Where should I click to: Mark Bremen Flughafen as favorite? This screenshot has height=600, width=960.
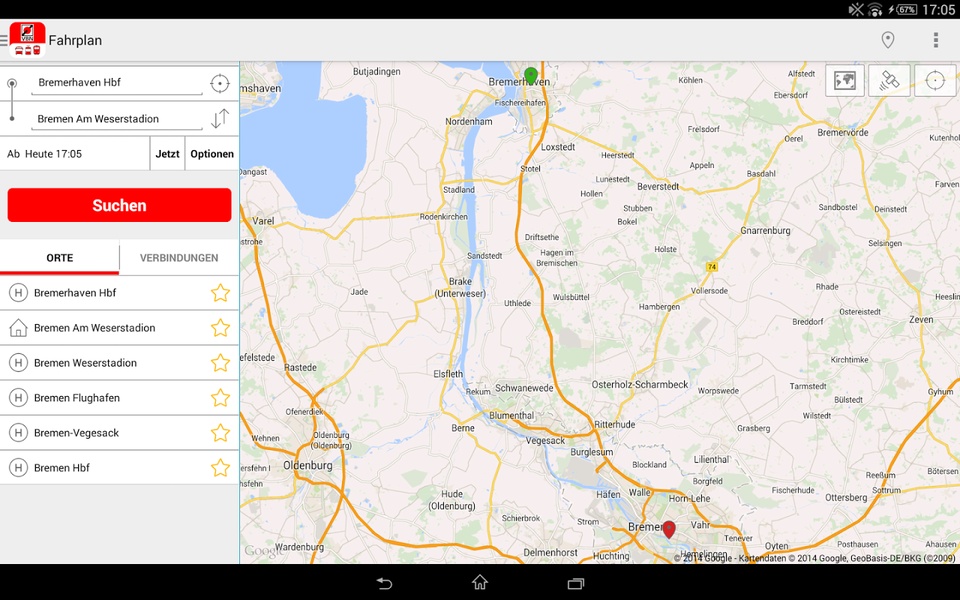[x=220, y=398]
